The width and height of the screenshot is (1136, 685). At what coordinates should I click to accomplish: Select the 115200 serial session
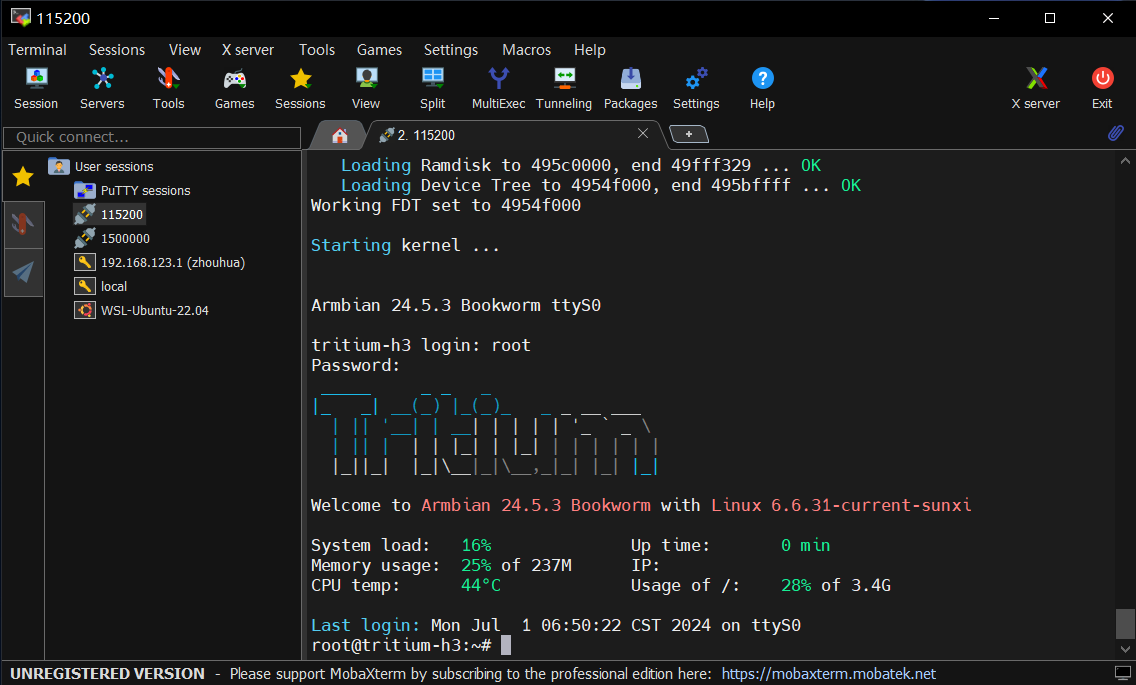109,215
